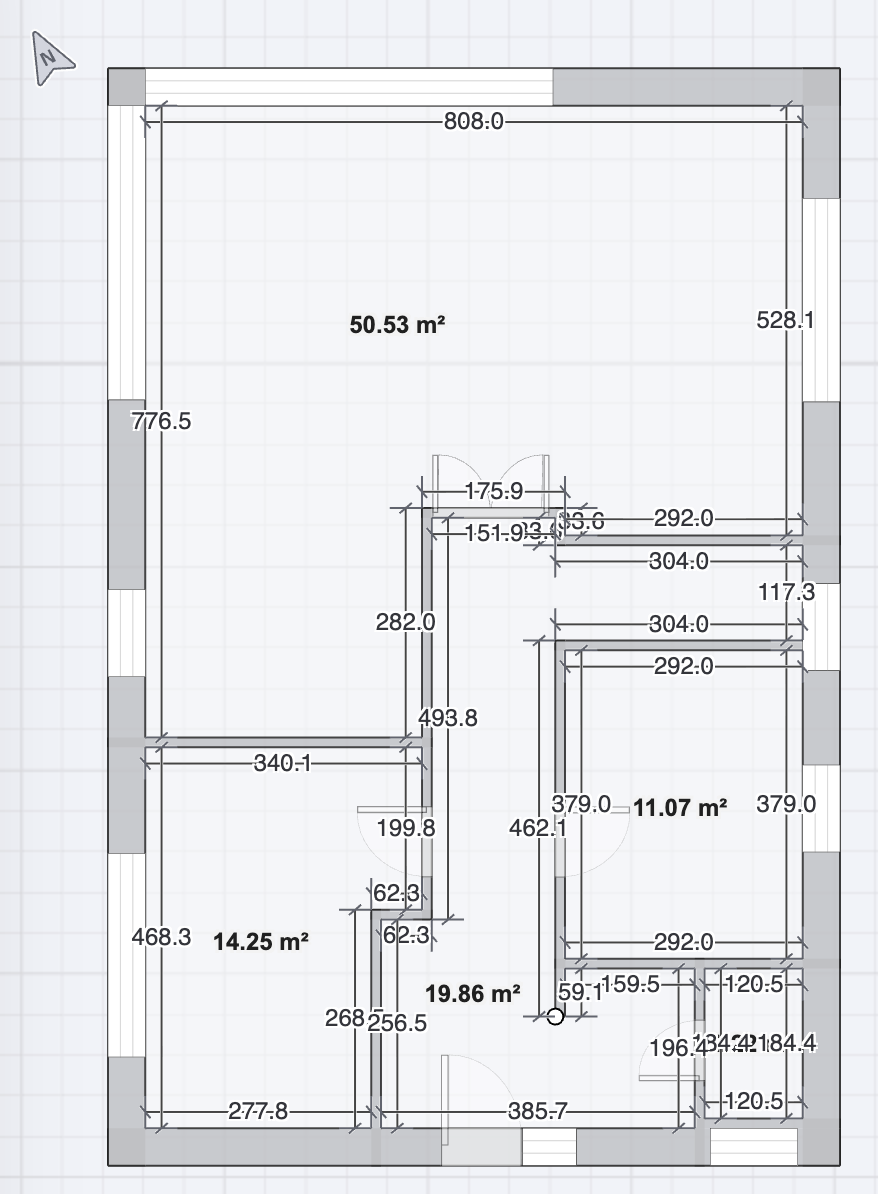
Task: Click the 808.0 wall dimension label
Action: click(x=474, y=121)
